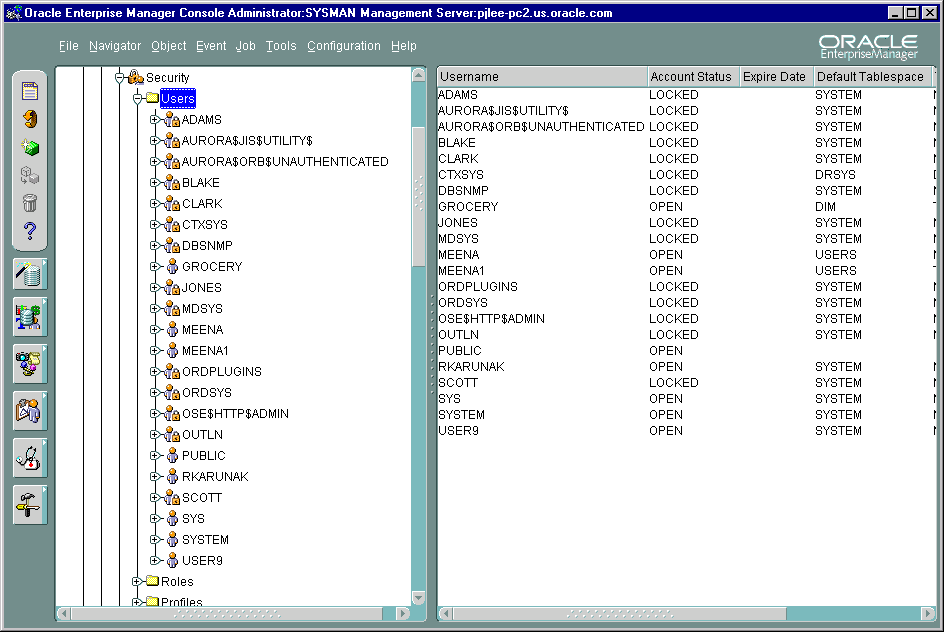944x632 pixels.
Task: Open the diagnostics drawer with stethoscope icon
Action: (30, 458)
